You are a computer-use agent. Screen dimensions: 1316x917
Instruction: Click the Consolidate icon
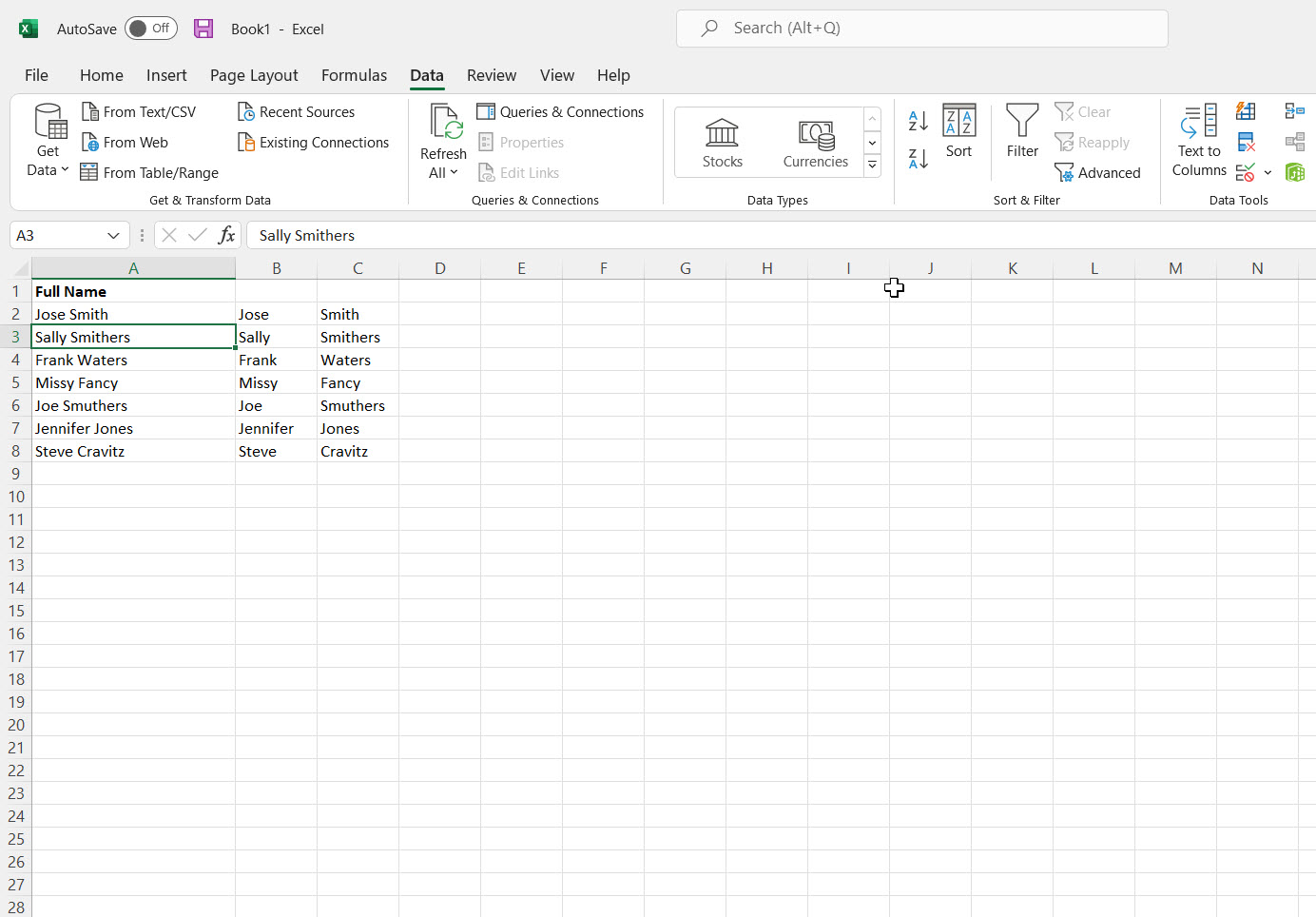[x=1294, y=111]
